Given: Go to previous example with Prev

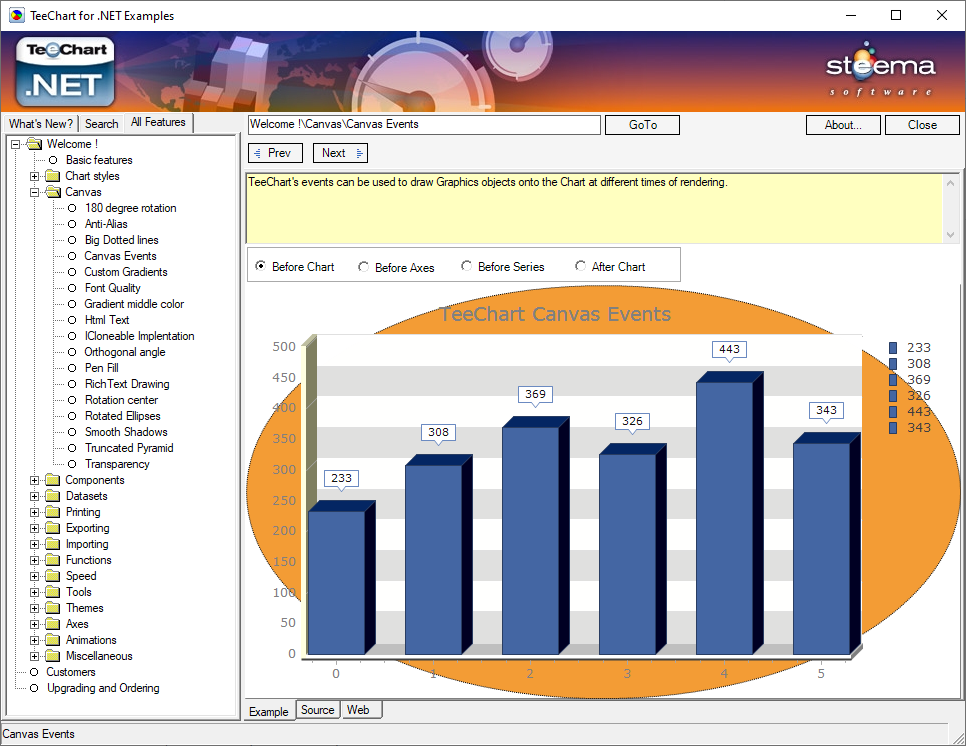Looking at the screenshot, I should pyautogui.click(x=275, y=153).
